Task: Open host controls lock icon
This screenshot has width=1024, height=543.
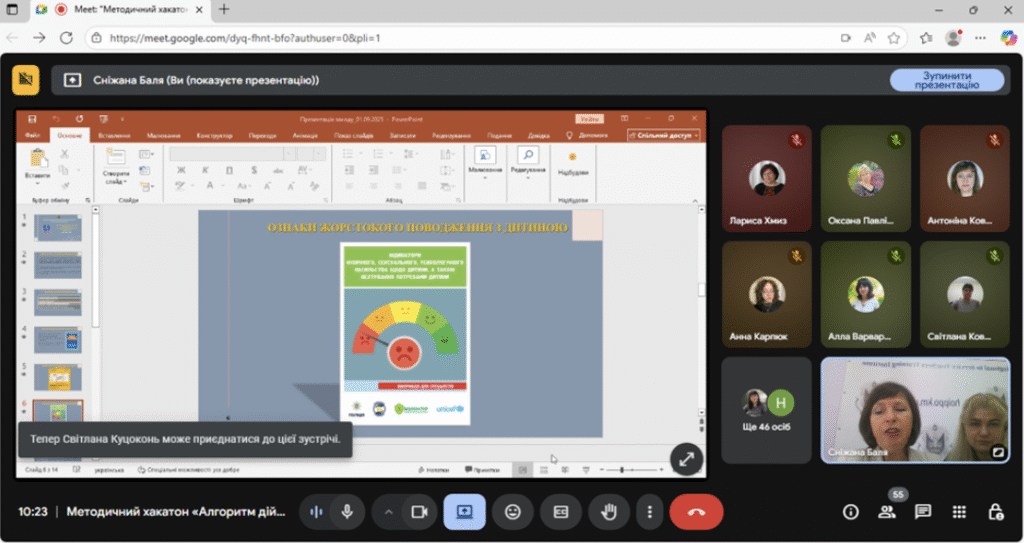Action: coord(995,512)
